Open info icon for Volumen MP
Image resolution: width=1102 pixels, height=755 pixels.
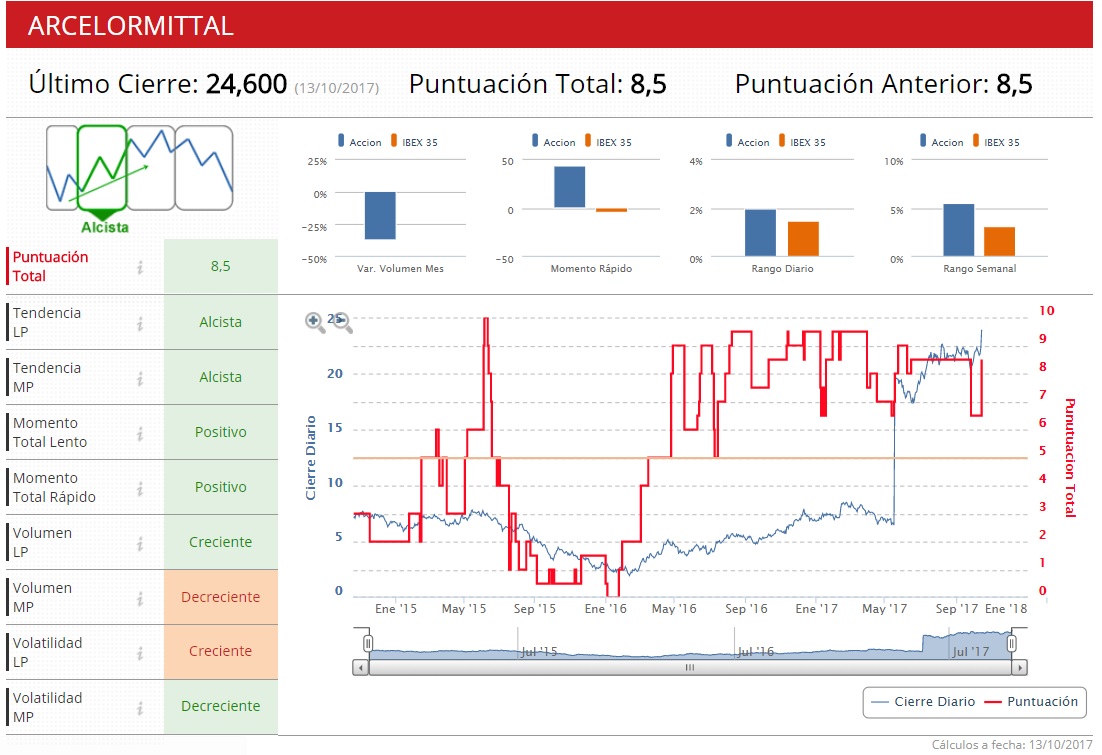[x=141, y=598]
